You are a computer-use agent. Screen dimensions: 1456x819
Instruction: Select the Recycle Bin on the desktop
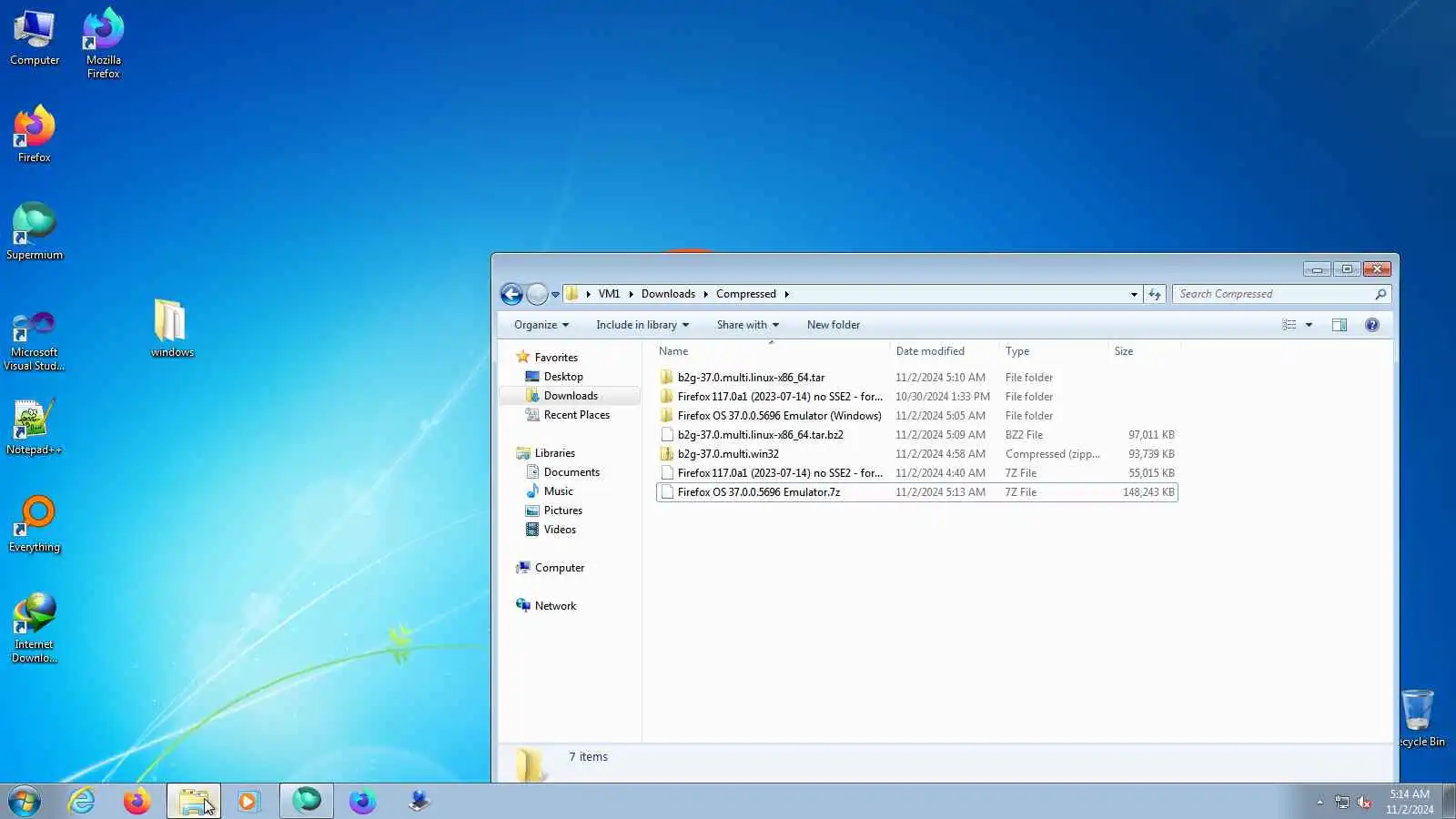(x=1420, y=719)
